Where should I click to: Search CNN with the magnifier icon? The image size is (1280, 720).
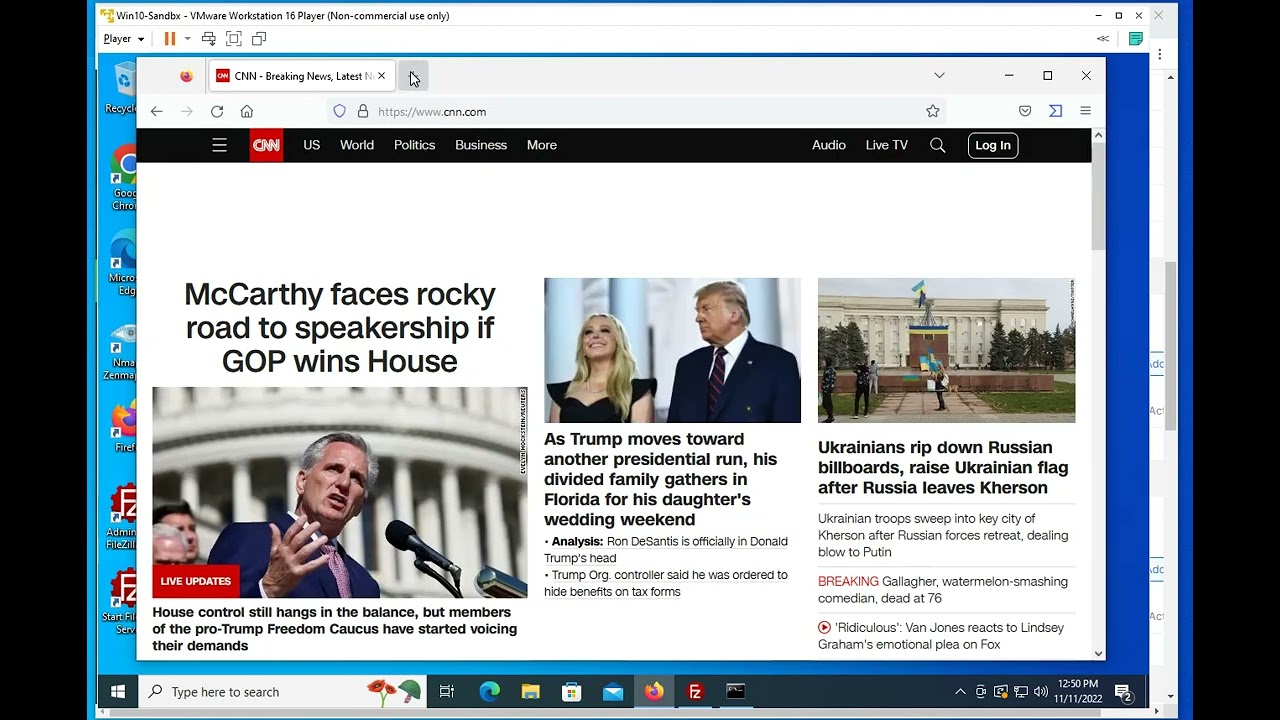click(938, 145)
